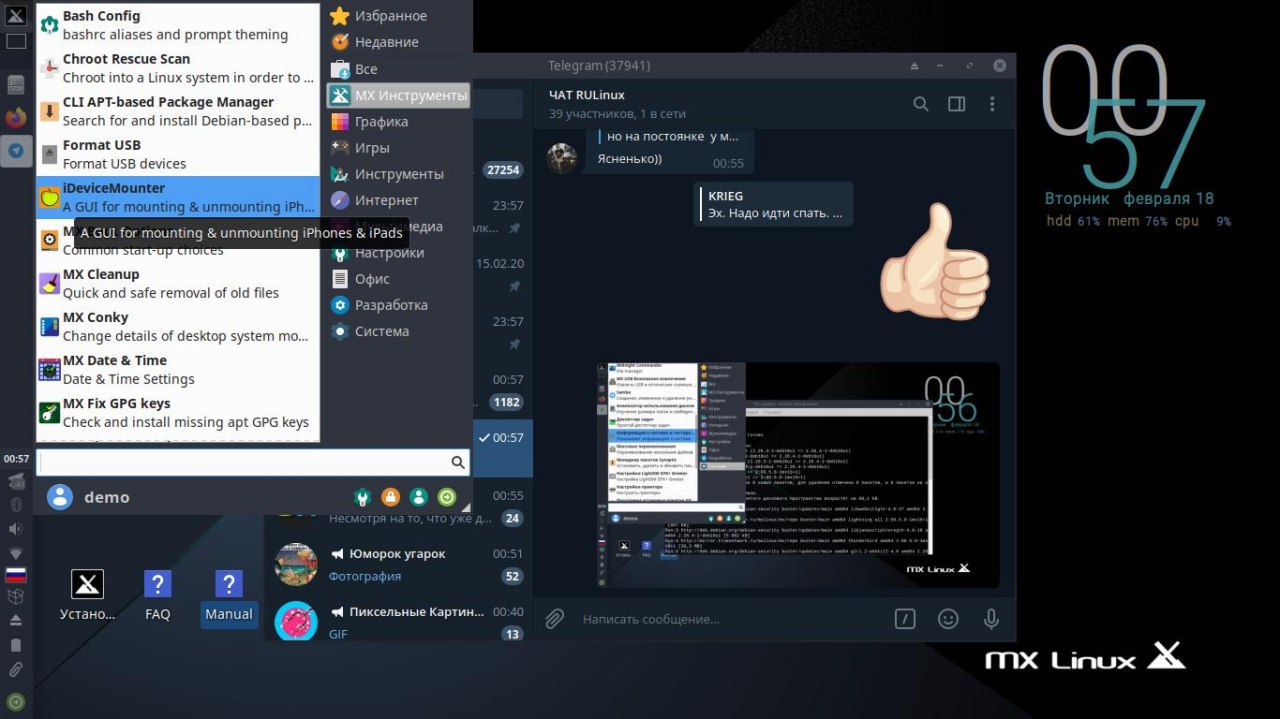The width and height of the screenshot is (1280, 719).
Task: Search in the Telegram chat
Action: (921, 104)
